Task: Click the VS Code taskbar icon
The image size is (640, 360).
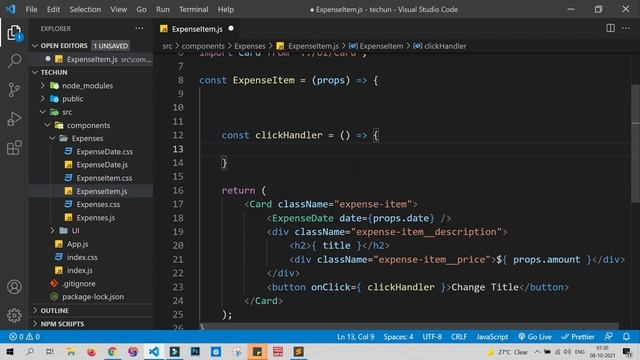Action: pyautogui.click(x=153, y=351)
